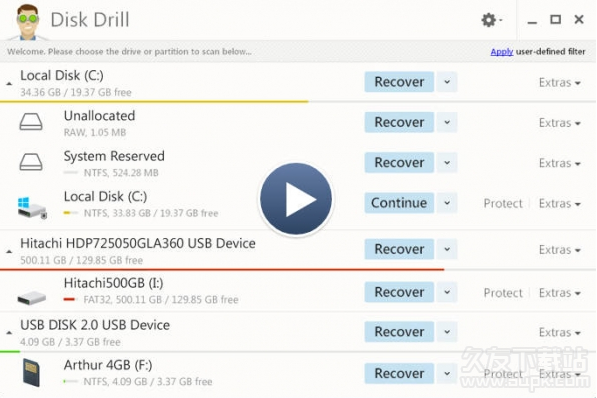
Task: Click the Disk Drill mascot logo
Action: pyautogui.click(x=27, y=21)
